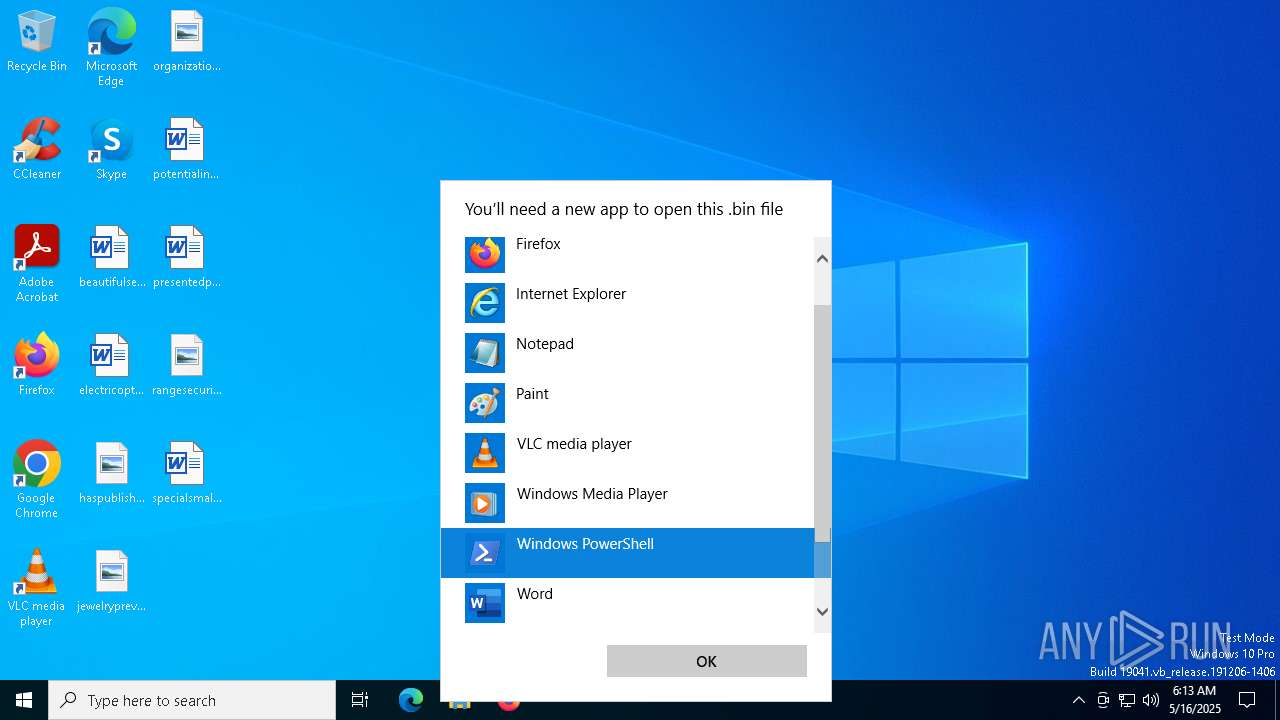The height and width of the screenshot is (720, 1280).
Task: Select the specialsmal... Word document
Action: [186, 473]
